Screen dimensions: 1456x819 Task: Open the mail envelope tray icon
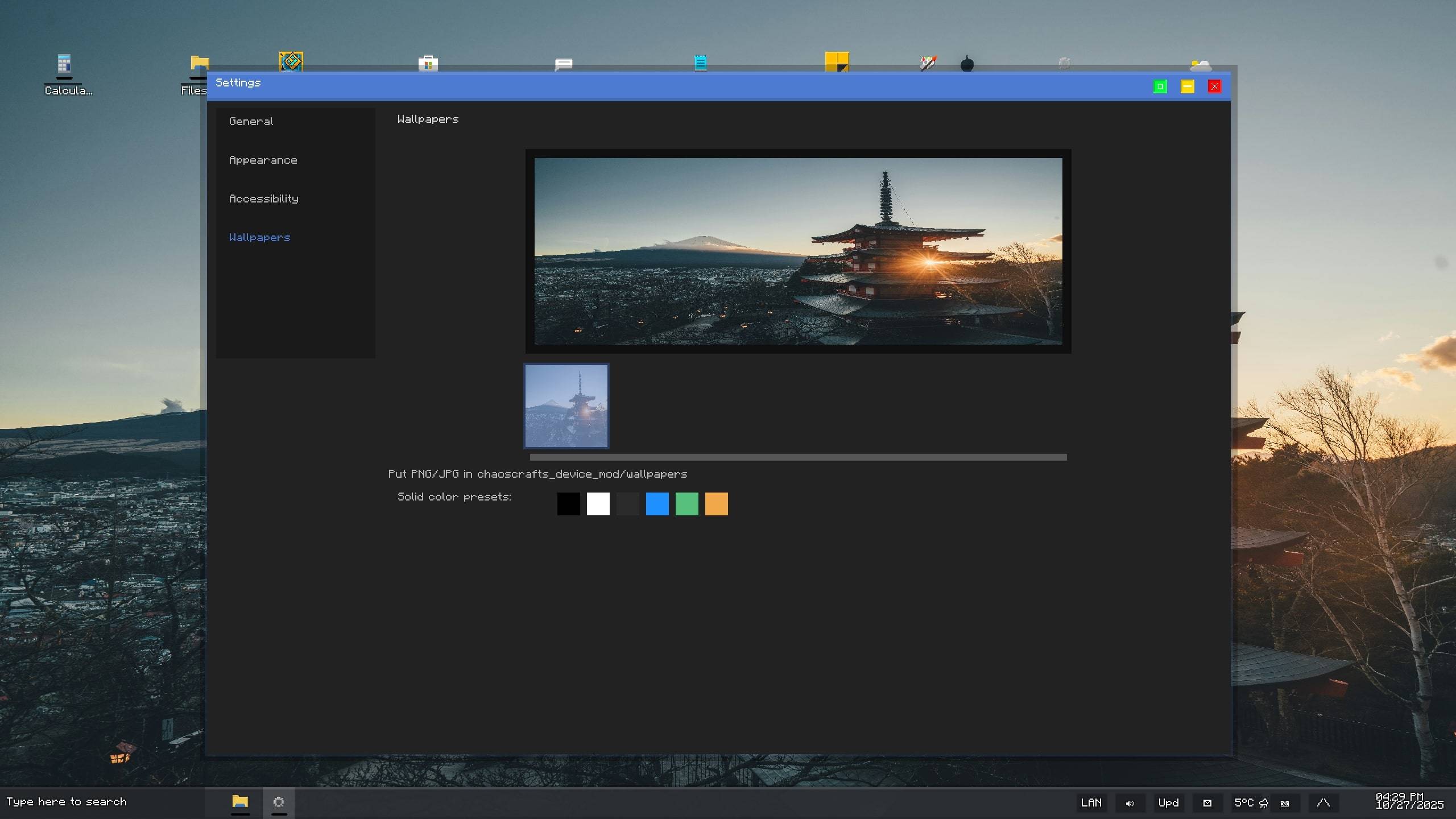tap(1207, 803)
